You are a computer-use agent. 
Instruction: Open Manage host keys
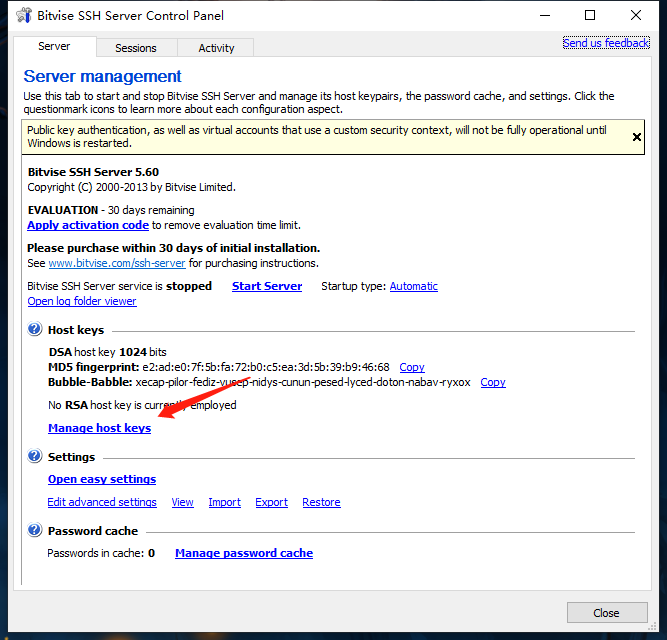tap(100, 428)
